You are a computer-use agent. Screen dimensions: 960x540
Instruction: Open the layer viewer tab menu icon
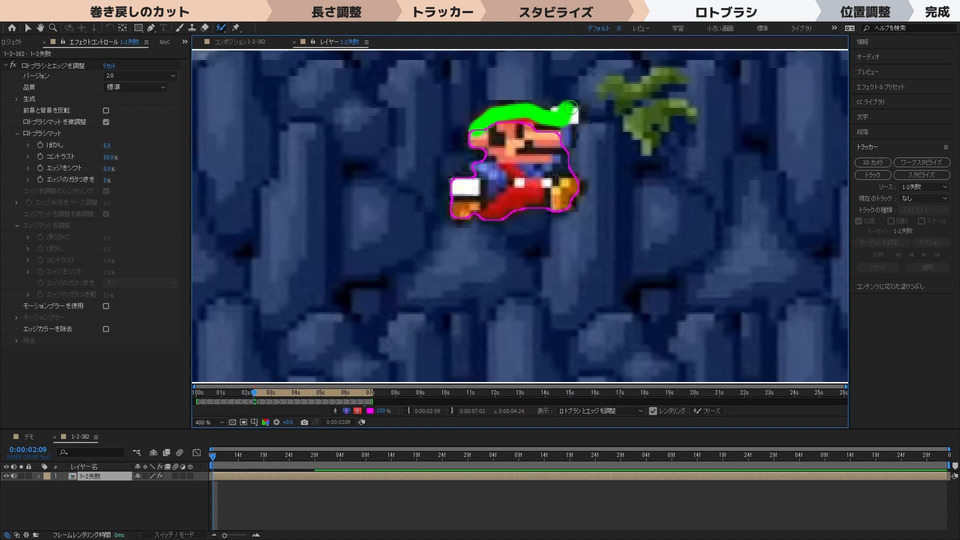(x=366, y=42)
